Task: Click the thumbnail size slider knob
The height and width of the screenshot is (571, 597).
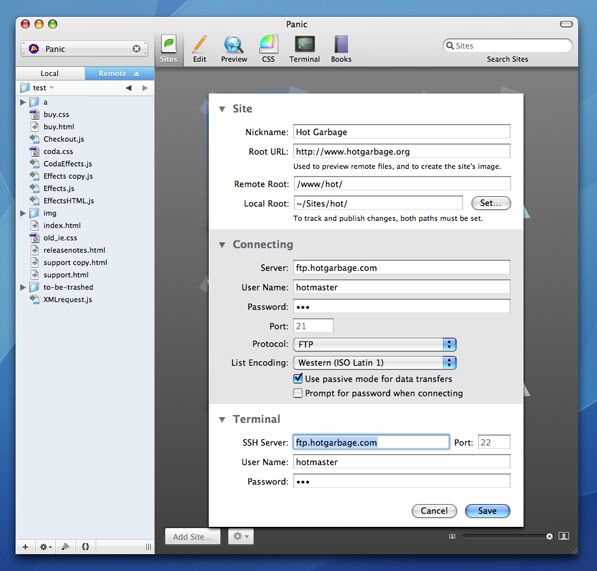Action: (x=549, y=536)
